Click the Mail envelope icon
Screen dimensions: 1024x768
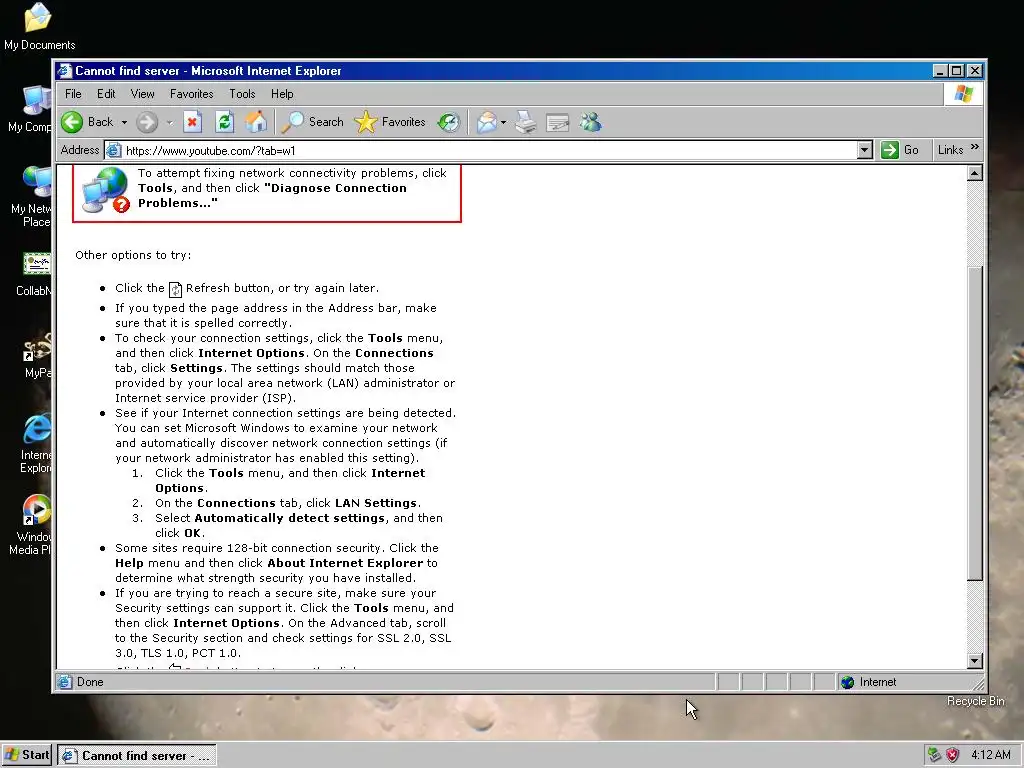[487, 122]
